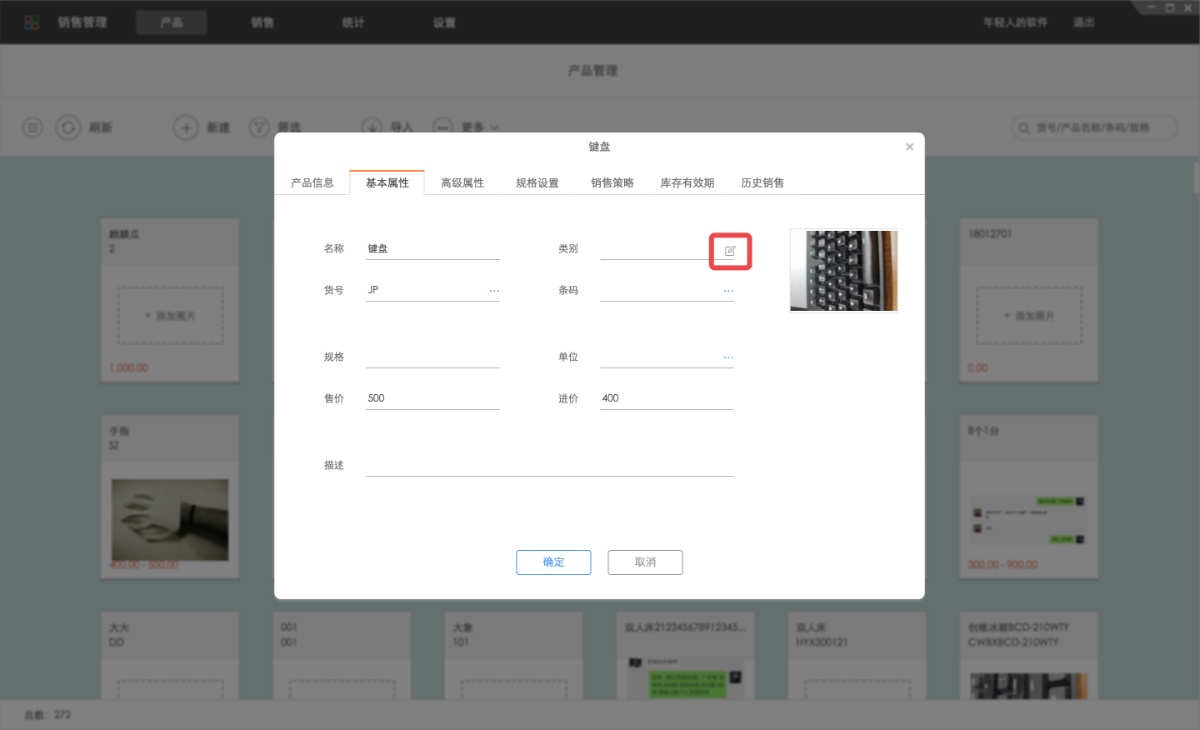Click the 年轻人的软件 account link
1200x730 pixels.
point(1015,22)
